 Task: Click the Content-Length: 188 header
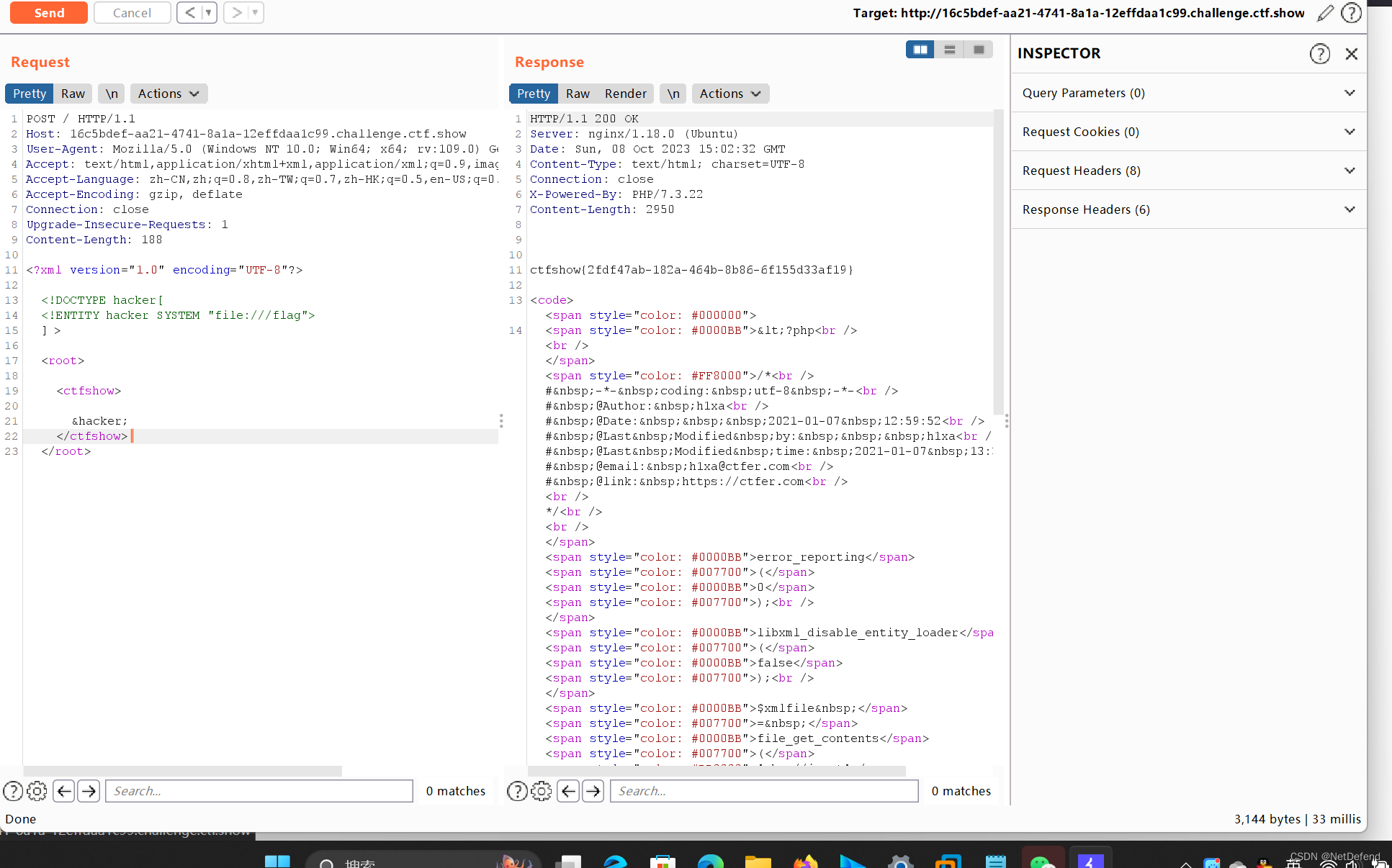(x=94, y=240)
